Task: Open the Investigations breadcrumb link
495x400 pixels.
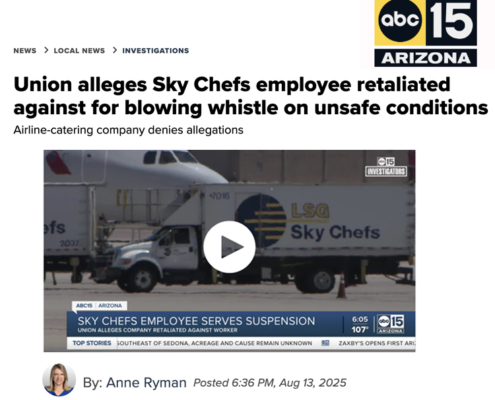Action: pyautogui.click(x=156, y=51)
